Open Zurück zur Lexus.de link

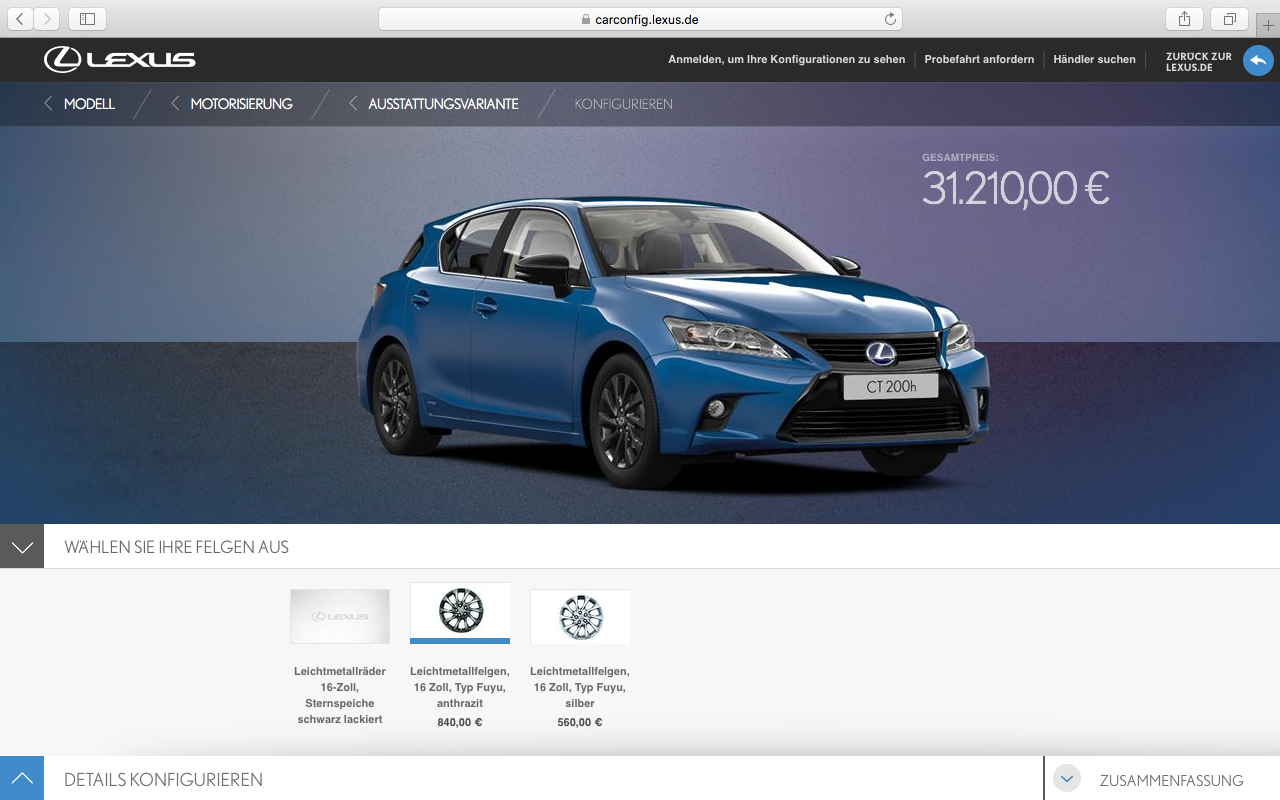point(1198,62)
